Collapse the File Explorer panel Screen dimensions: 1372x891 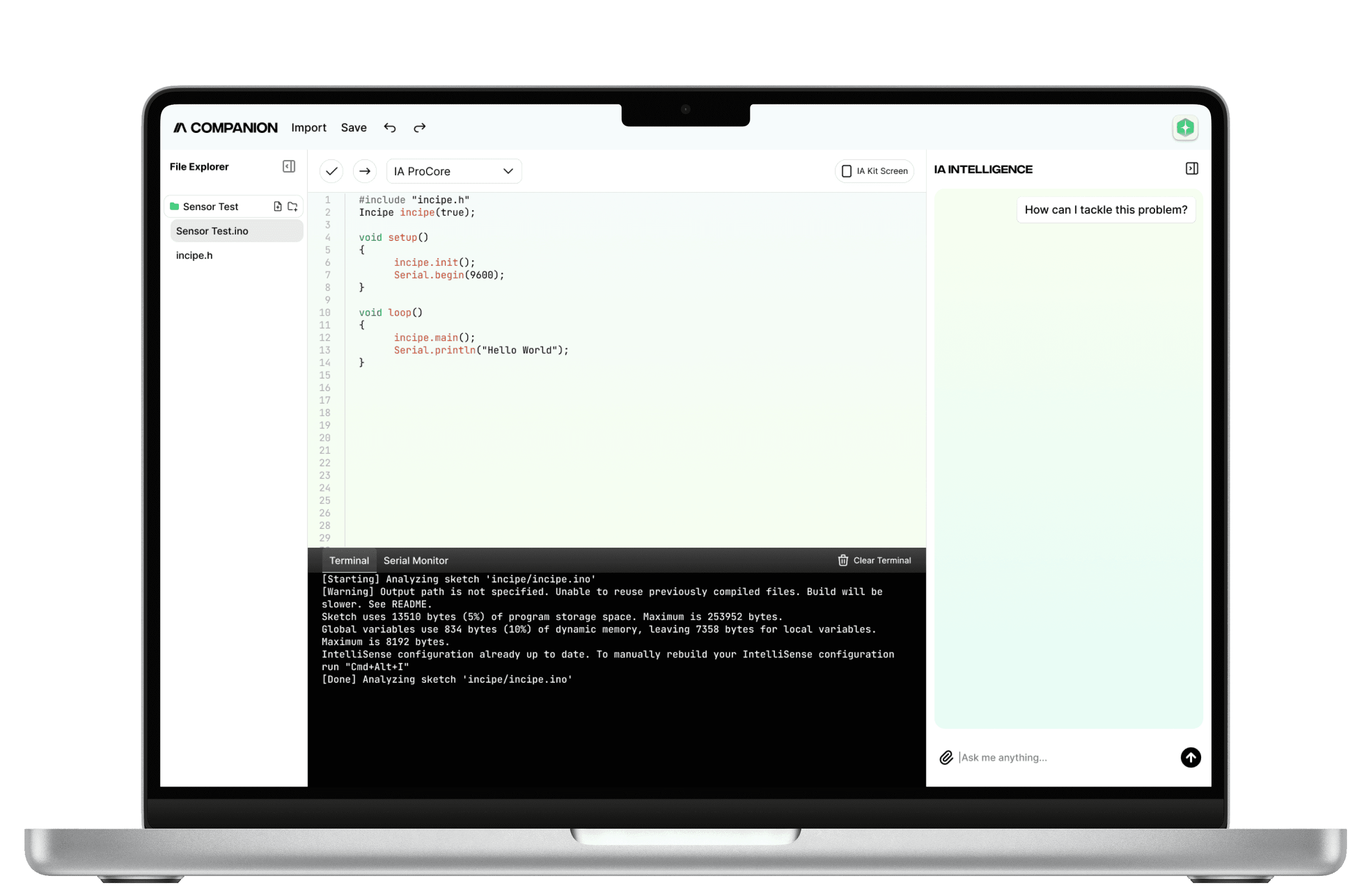coord(289,166)
